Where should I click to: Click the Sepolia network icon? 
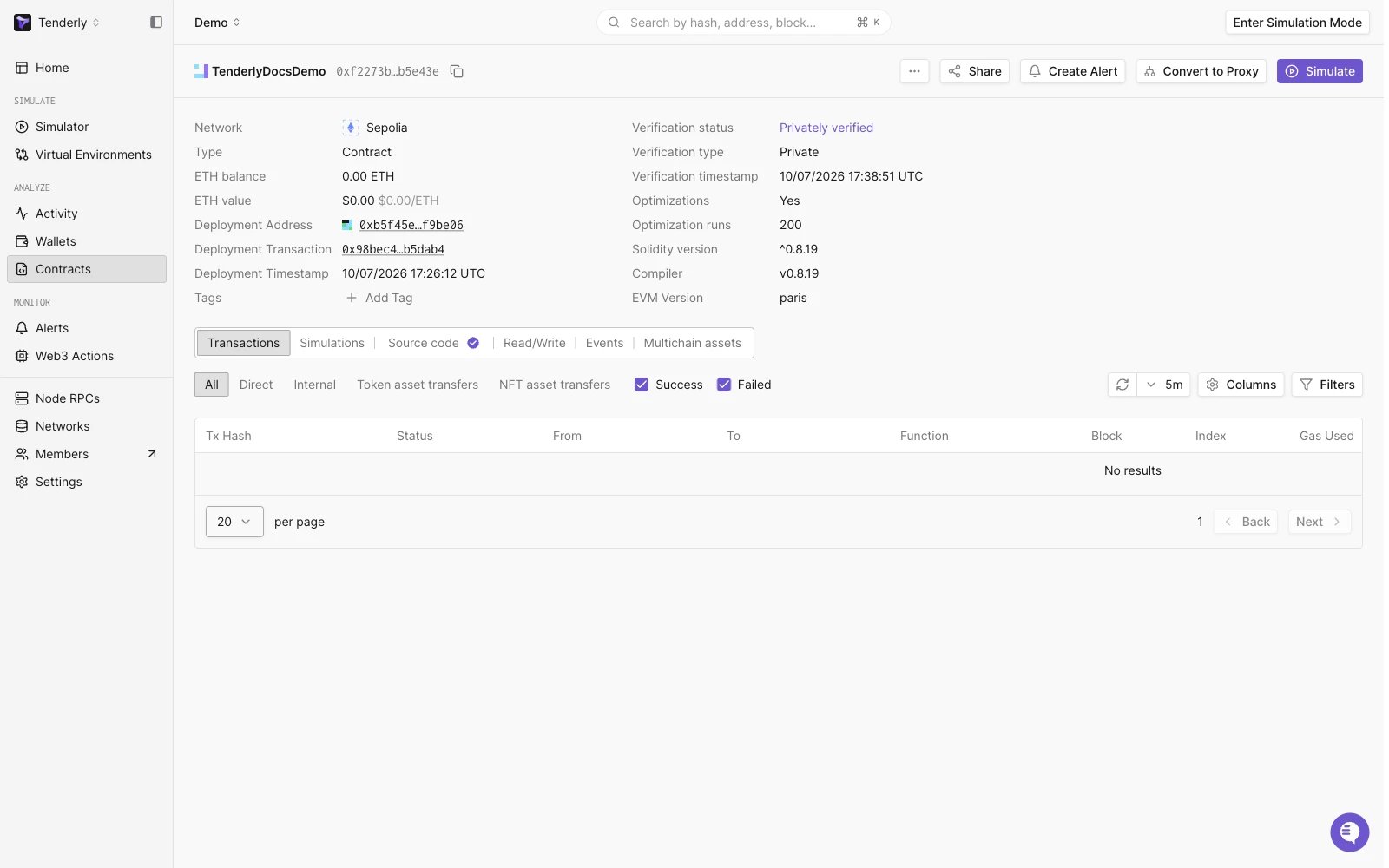point(351,128)
